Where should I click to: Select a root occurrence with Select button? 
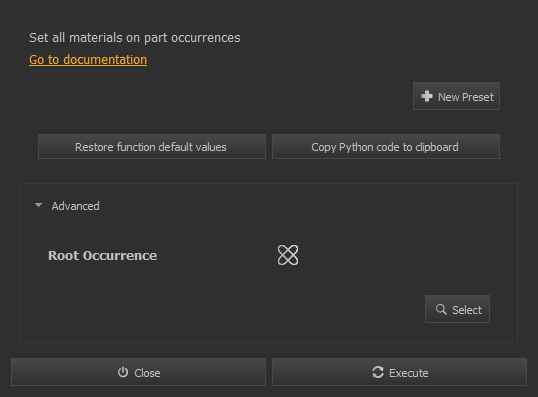tap(457, 309)
